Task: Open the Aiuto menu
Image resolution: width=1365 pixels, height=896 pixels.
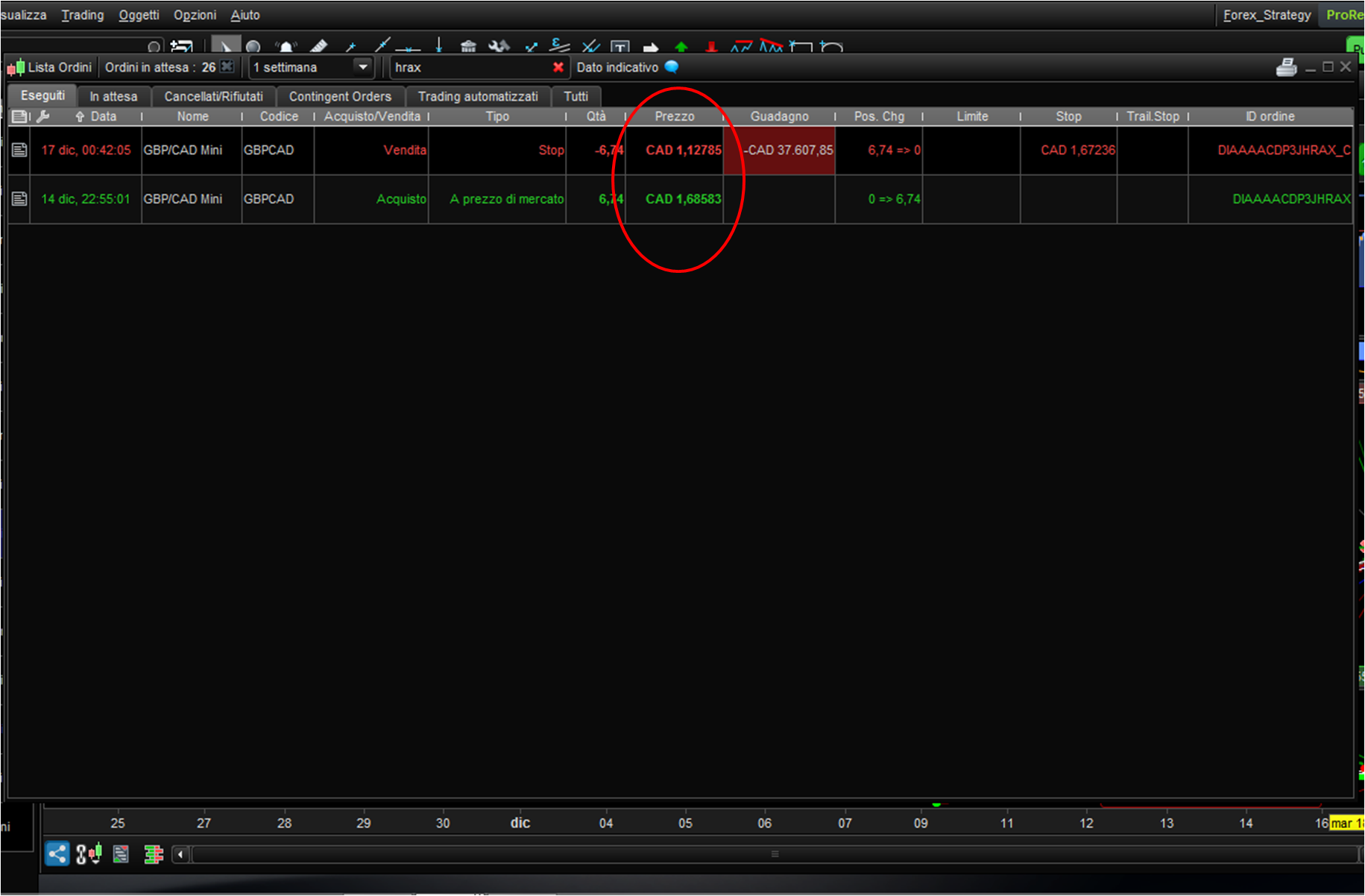Action: point(245,15)
